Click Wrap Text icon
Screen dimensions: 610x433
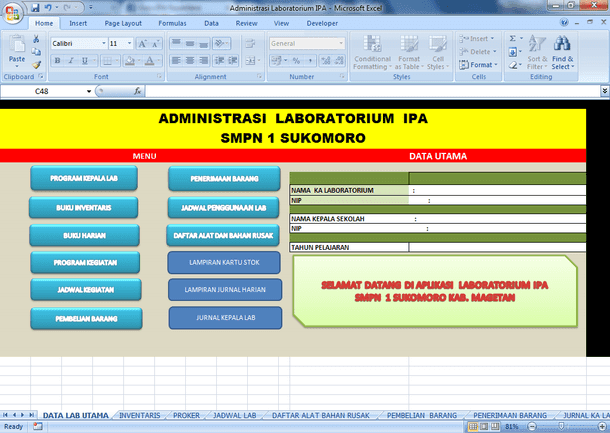click(x=250, y=44)
